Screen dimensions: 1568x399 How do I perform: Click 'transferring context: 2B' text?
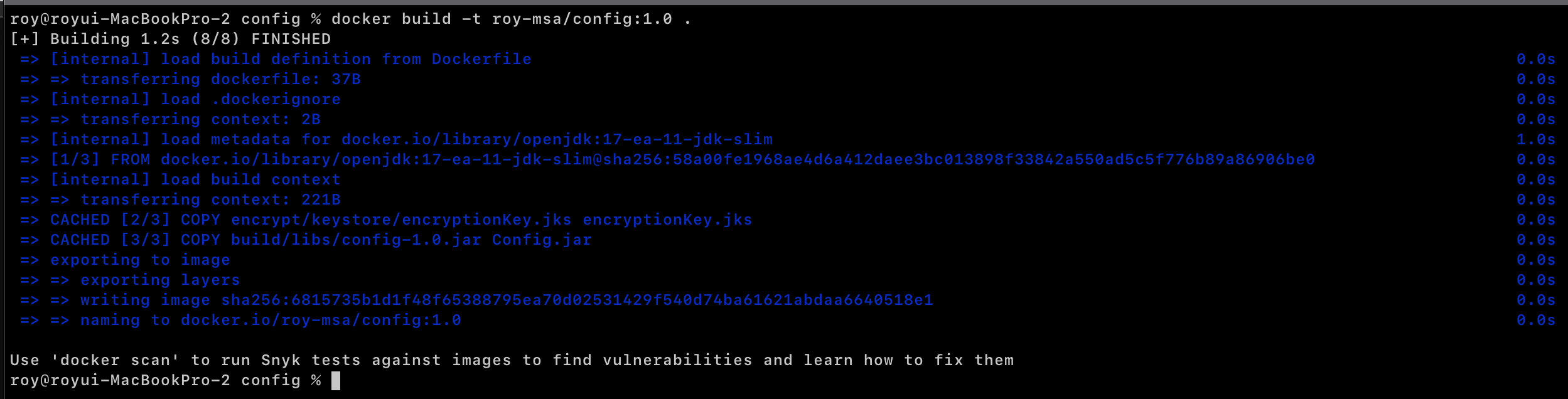pos(200,119)
